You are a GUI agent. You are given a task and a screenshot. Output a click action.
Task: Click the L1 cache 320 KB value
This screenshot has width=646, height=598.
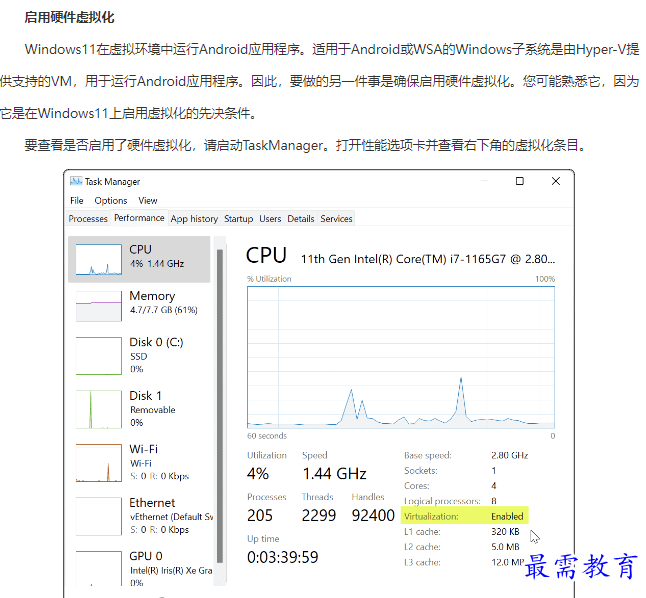[x=505, y=532]
